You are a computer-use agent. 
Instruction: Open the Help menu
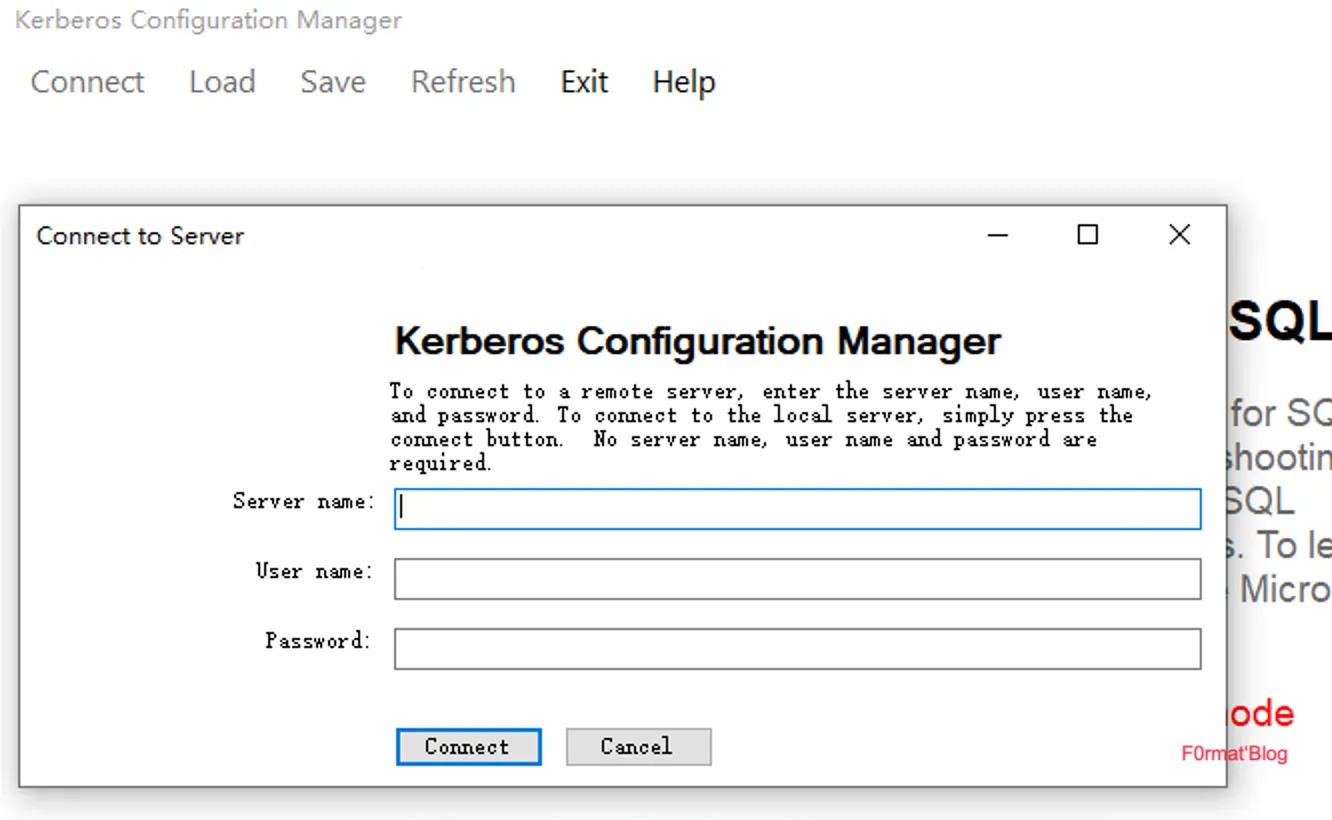coord(684,82)
